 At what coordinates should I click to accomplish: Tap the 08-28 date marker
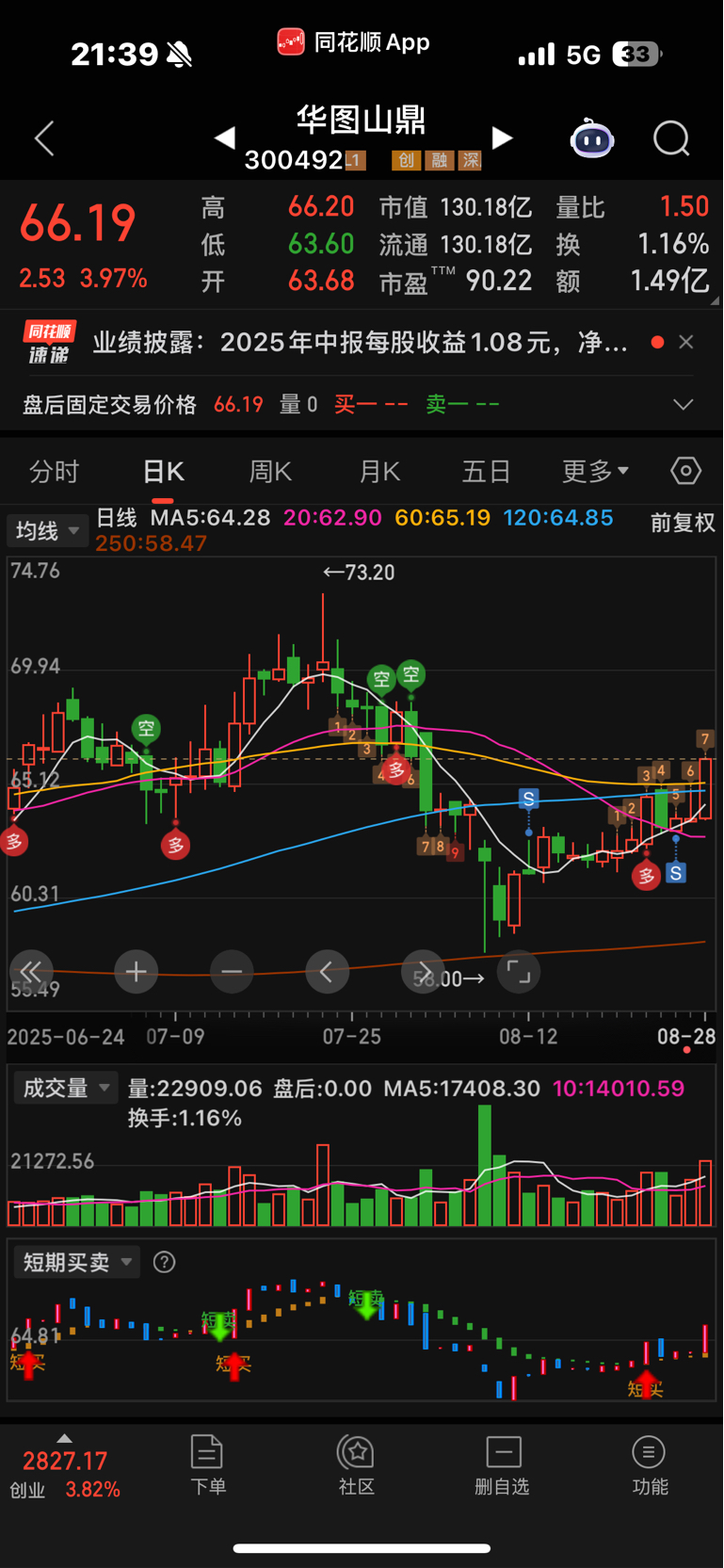pos(686,1037)
